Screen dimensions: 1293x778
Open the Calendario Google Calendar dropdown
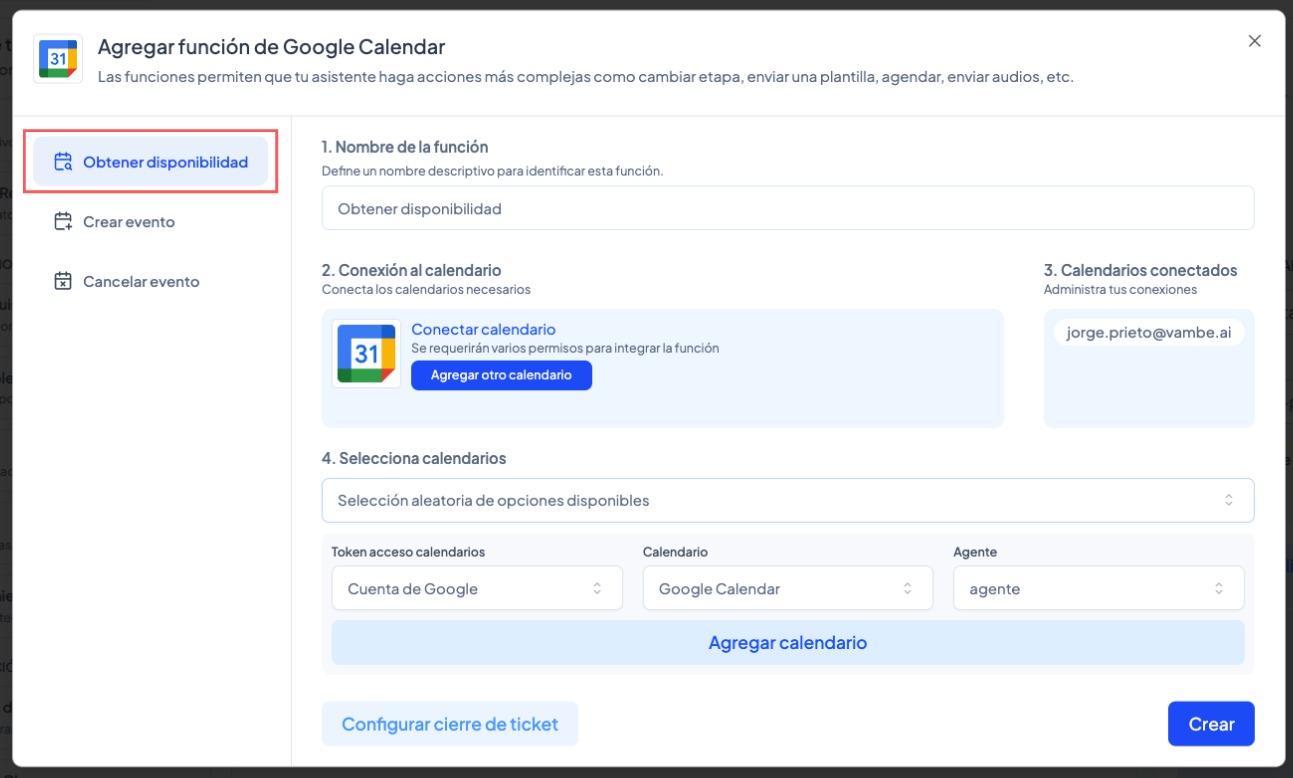click(787, 589)
